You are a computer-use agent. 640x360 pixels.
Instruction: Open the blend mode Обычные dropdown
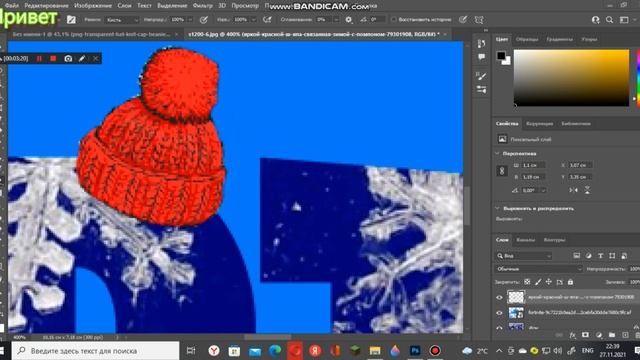click(539, 269)
